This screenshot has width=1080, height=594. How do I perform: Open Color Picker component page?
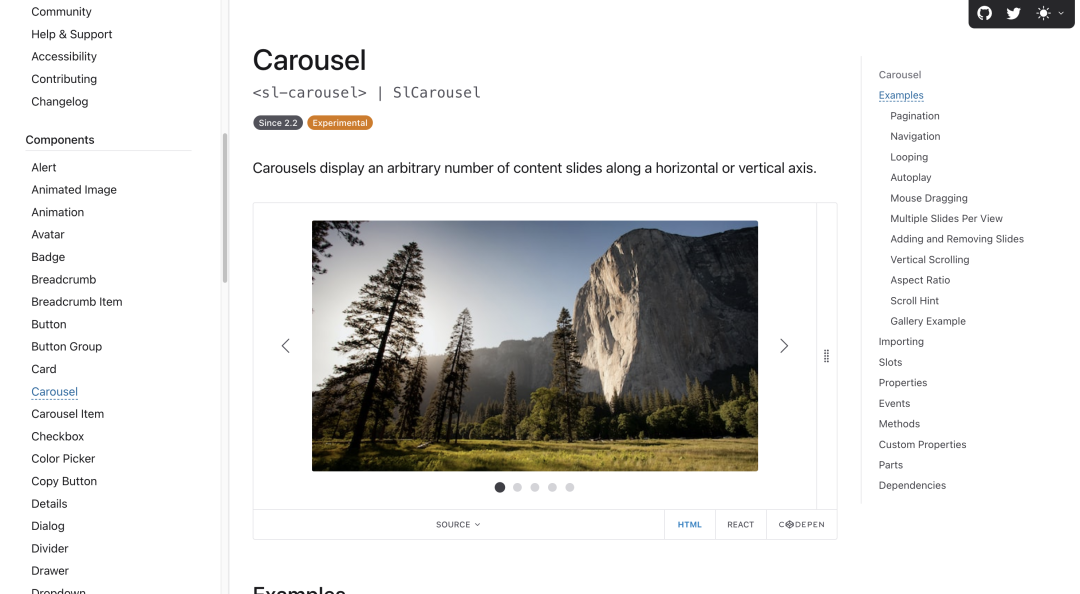click(63, 458)
